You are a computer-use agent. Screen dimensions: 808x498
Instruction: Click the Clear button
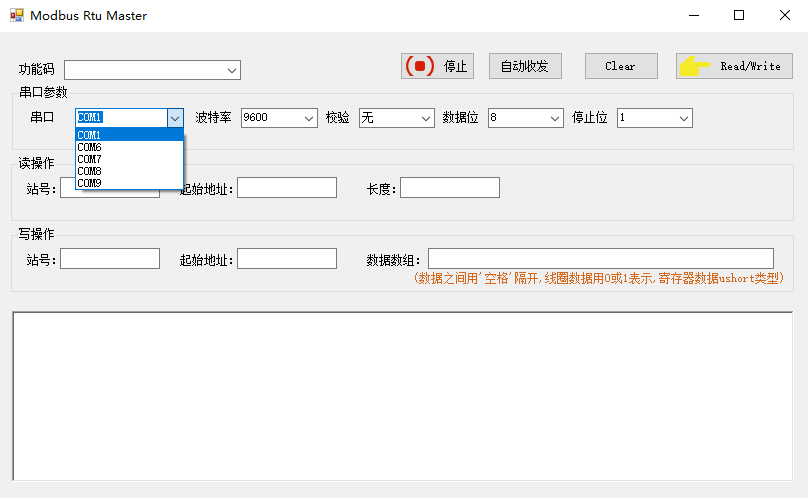click(x=621, y=66)
